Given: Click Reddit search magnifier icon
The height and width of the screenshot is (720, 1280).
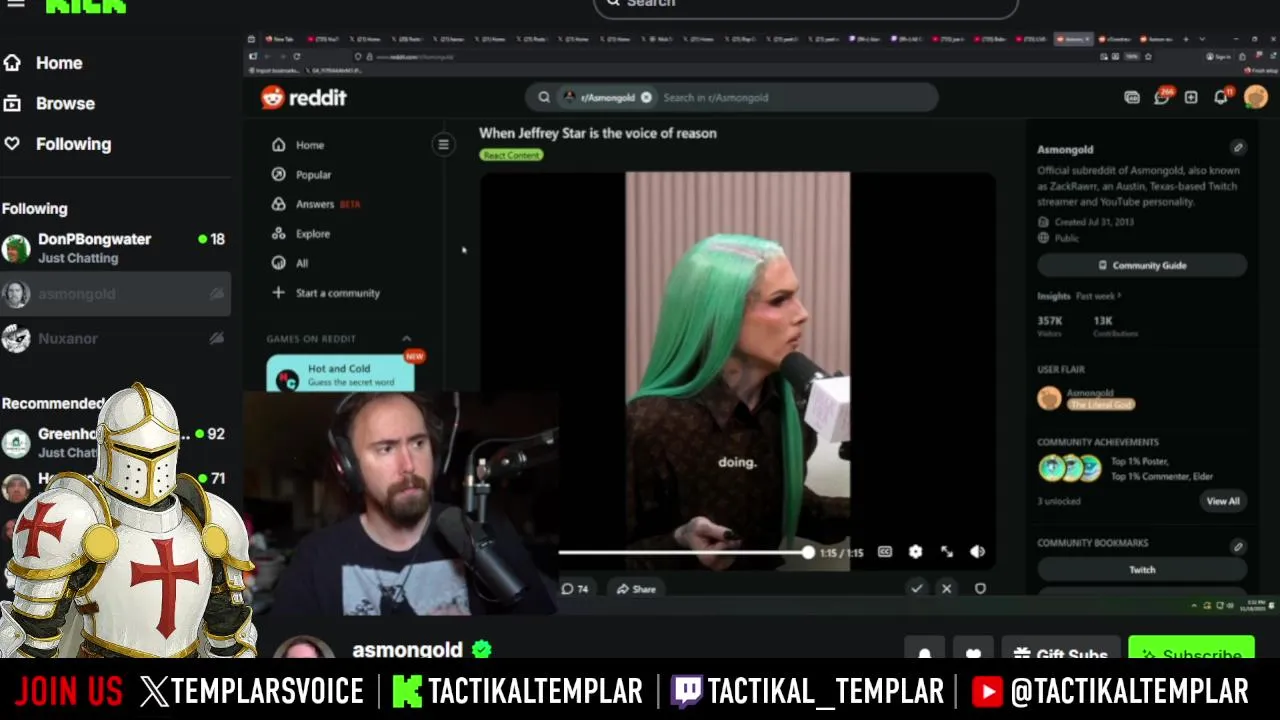Looking at the screenshot, I should (x=544, y=97).
